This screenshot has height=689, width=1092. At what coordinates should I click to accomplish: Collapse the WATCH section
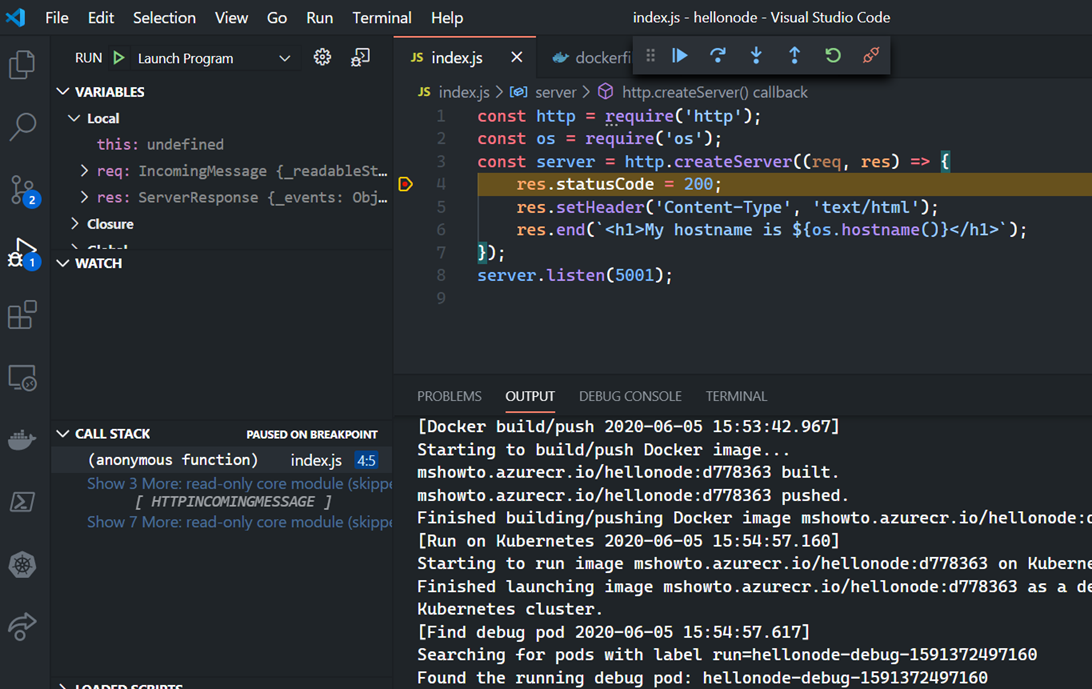63,263
